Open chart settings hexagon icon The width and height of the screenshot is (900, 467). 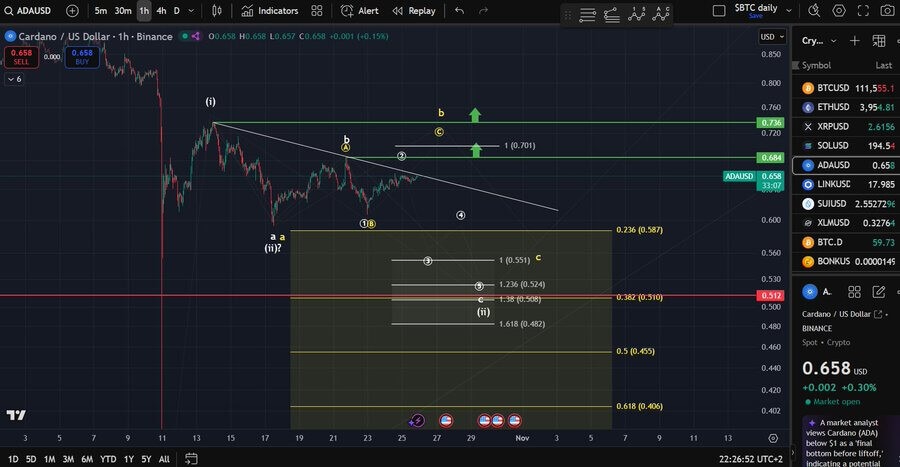[839, 11]
